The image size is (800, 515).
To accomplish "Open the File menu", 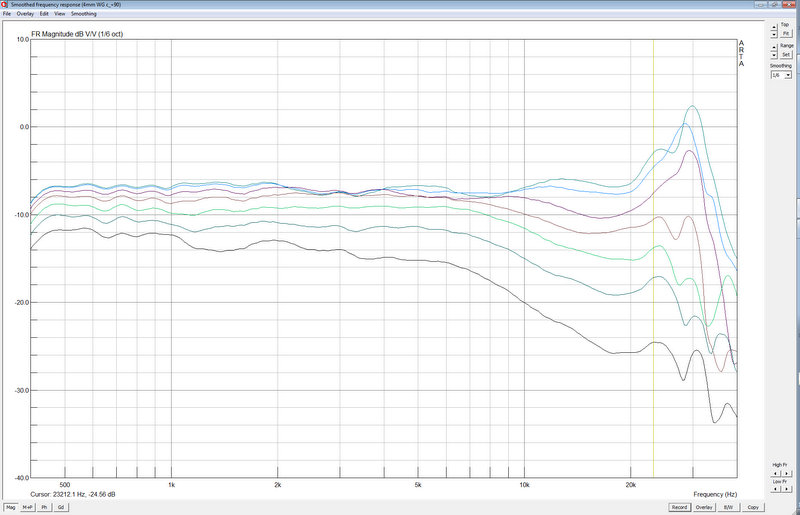I will tap(7, 14).
